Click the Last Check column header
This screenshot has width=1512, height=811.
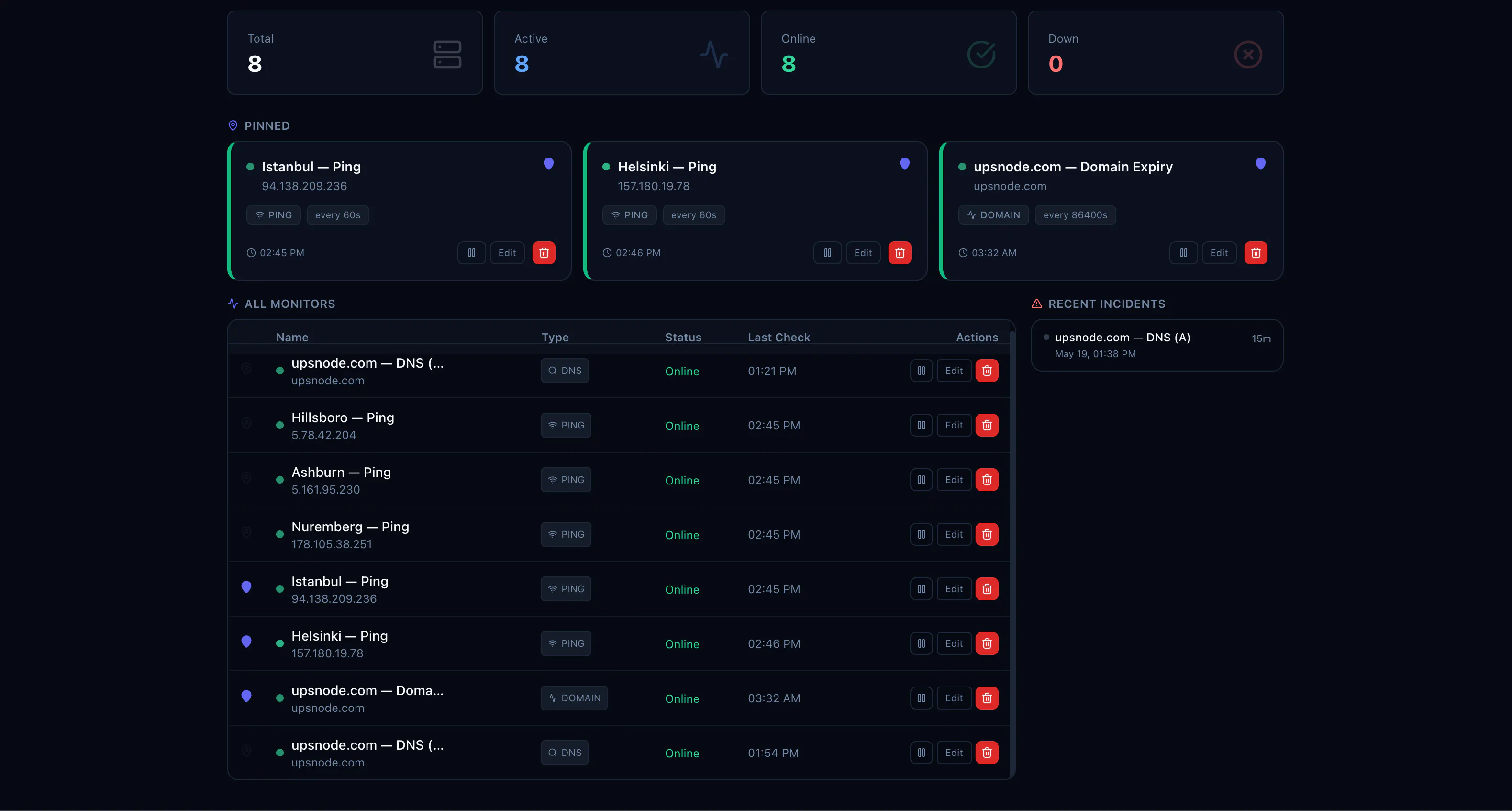click(x=779, y=338)
